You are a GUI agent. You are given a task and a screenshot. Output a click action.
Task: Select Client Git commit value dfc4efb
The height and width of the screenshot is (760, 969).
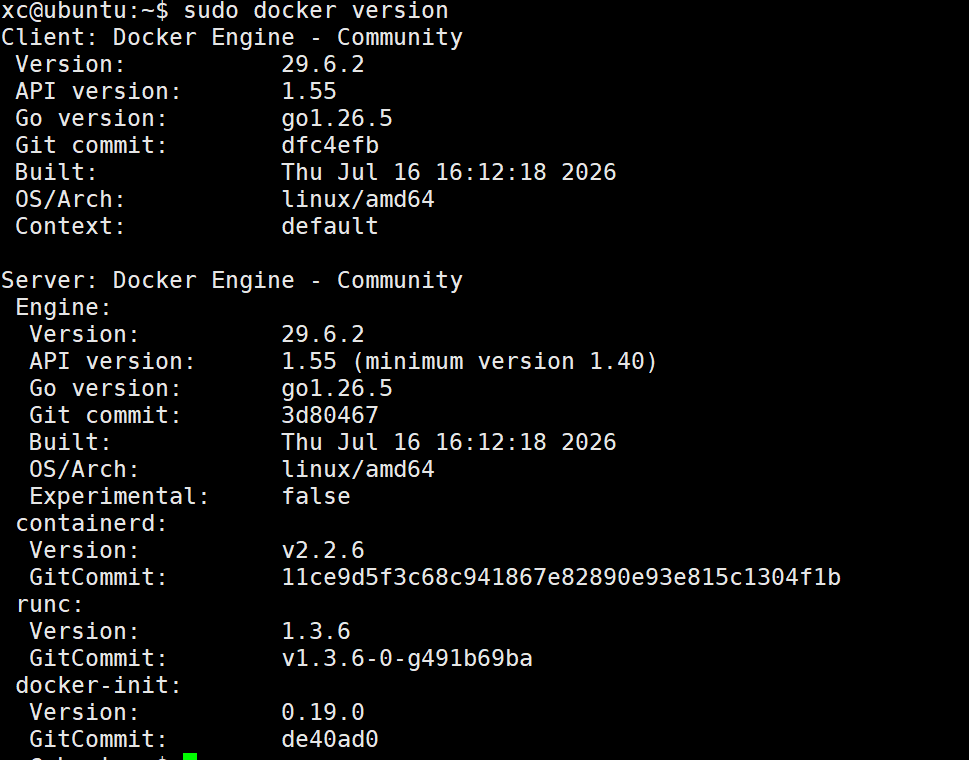pos(330,145)
